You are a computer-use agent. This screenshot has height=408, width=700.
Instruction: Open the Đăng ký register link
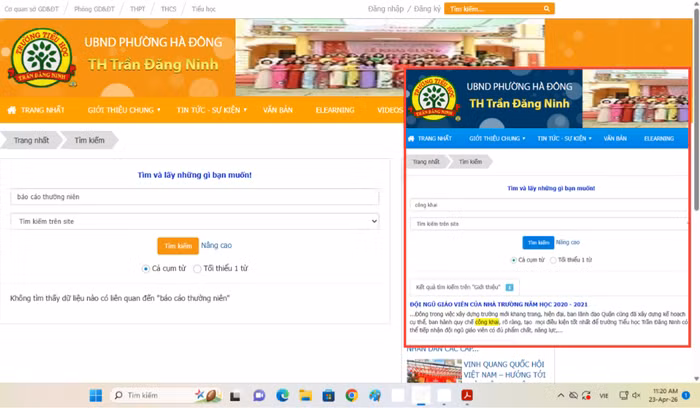click(427, 8)
